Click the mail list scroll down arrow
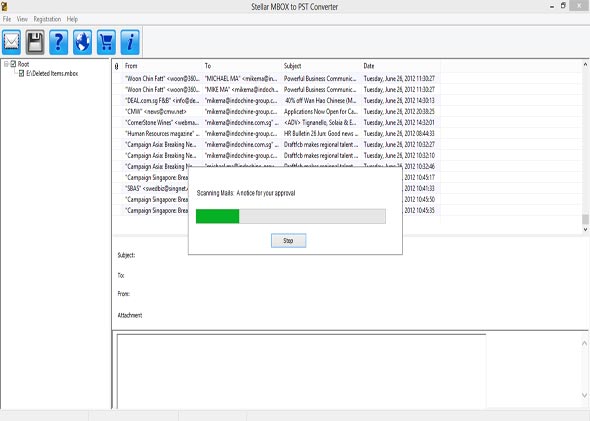 [x=585, y=229]
